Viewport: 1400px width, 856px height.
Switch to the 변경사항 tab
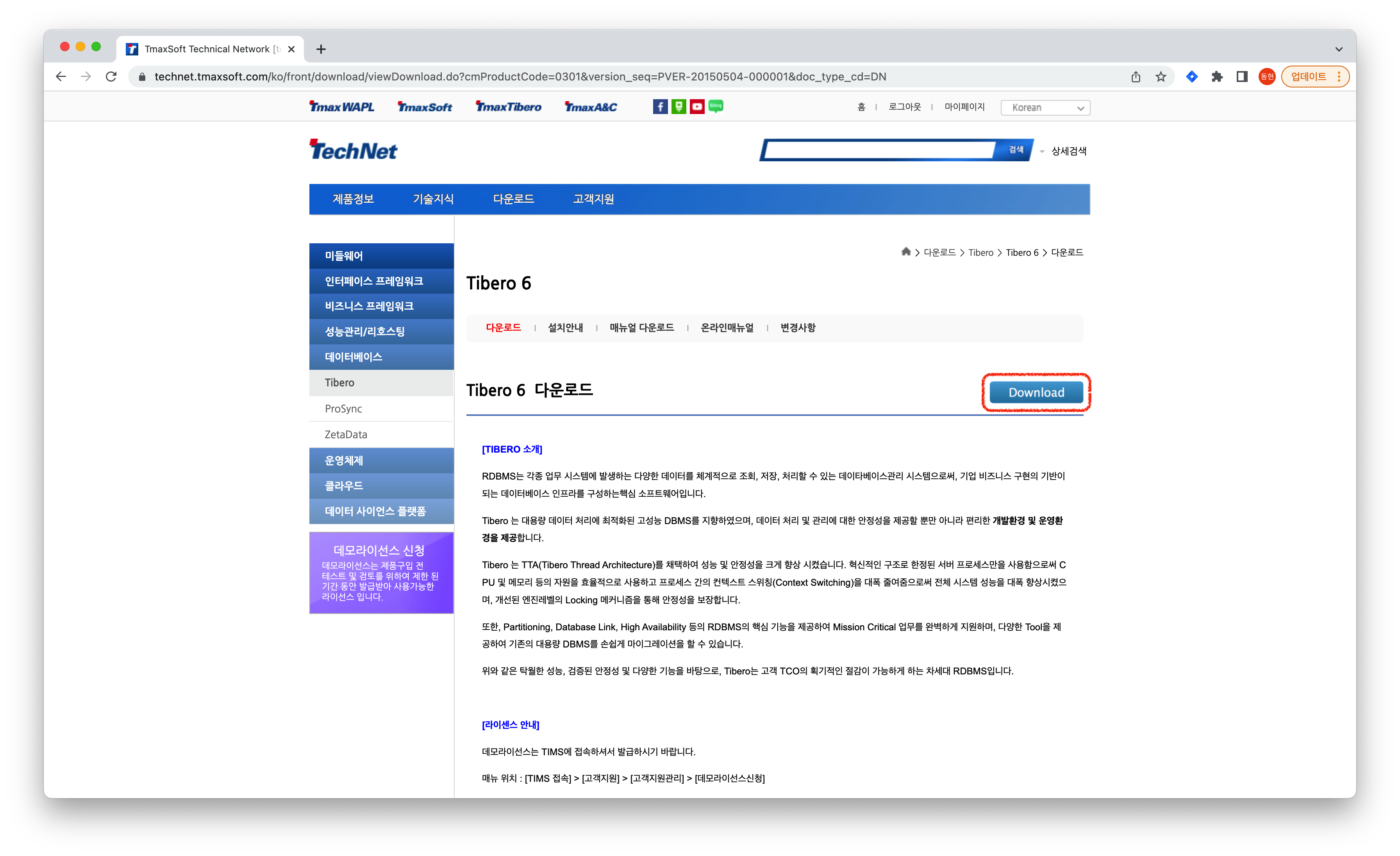tap(798, 328)
